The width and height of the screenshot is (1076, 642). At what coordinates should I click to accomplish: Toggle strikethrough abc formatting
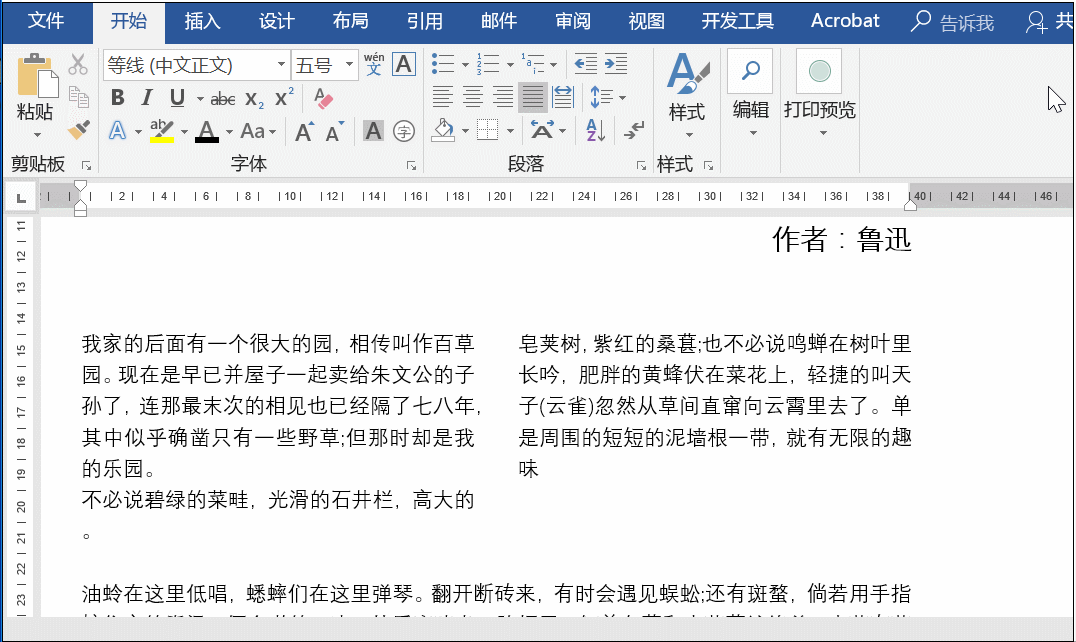(x=222, y=99)
